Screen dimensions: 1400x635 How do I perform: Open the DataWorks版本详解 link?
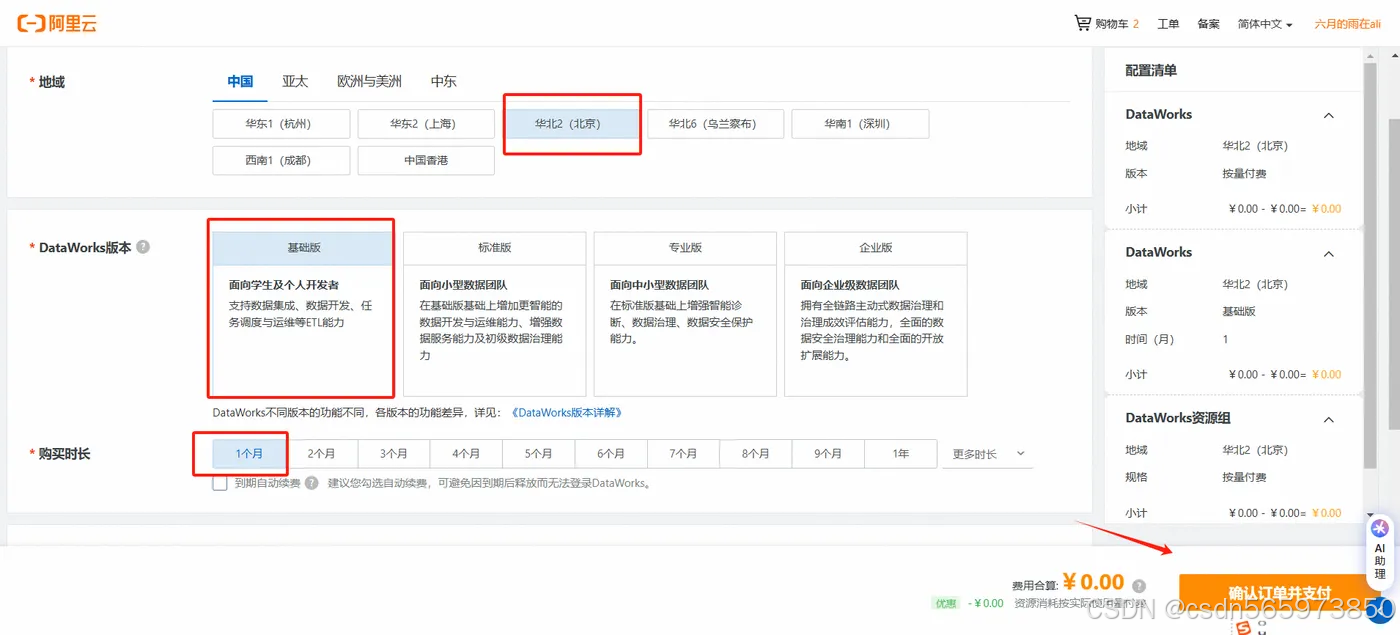tap(566, 411)
